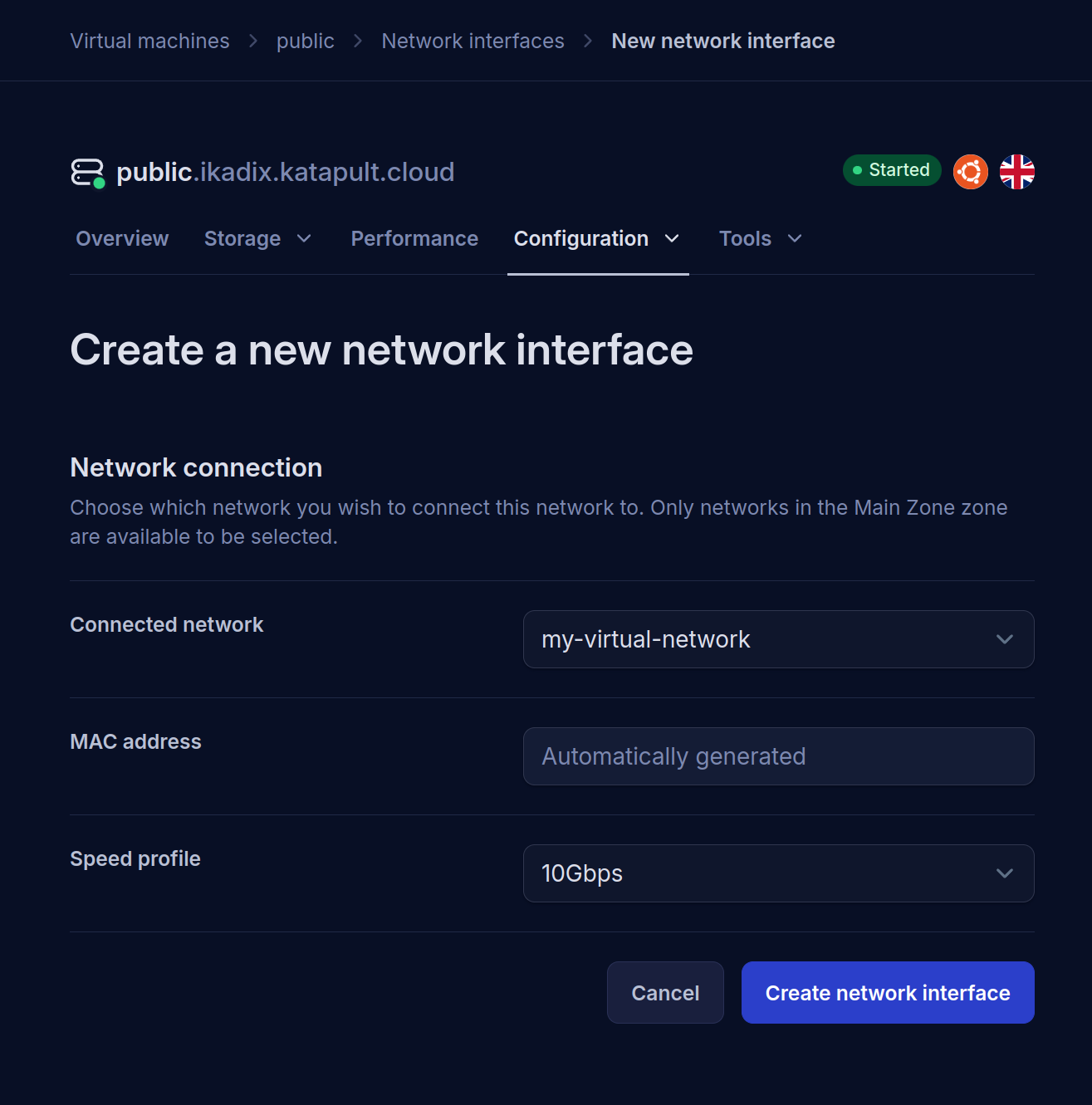The image size is (1092, 1105).
Task: Click the Ubuntu distribution icon
Action: (x=970, y=172)
